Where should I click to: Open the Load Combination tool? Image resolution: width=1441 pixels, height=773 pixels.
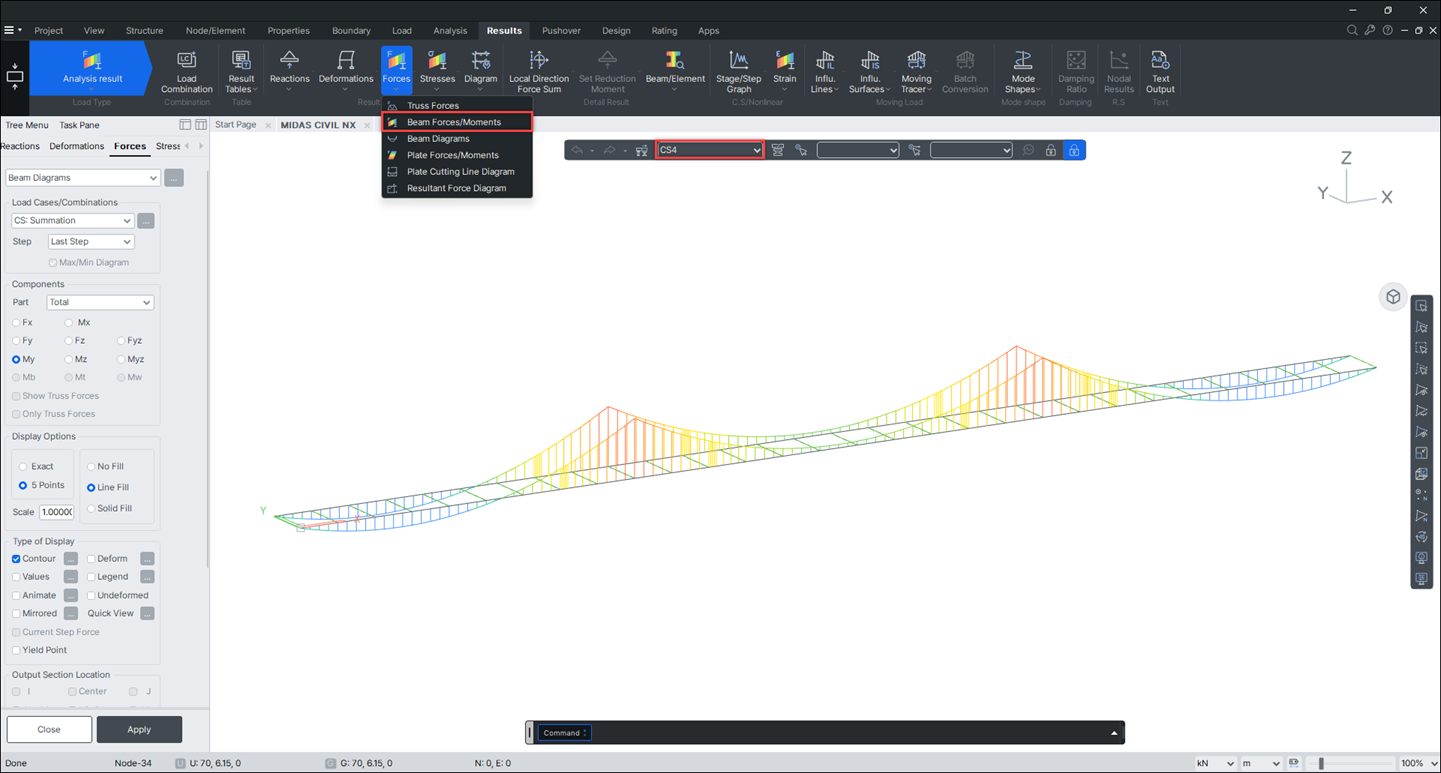pos(186,71)
